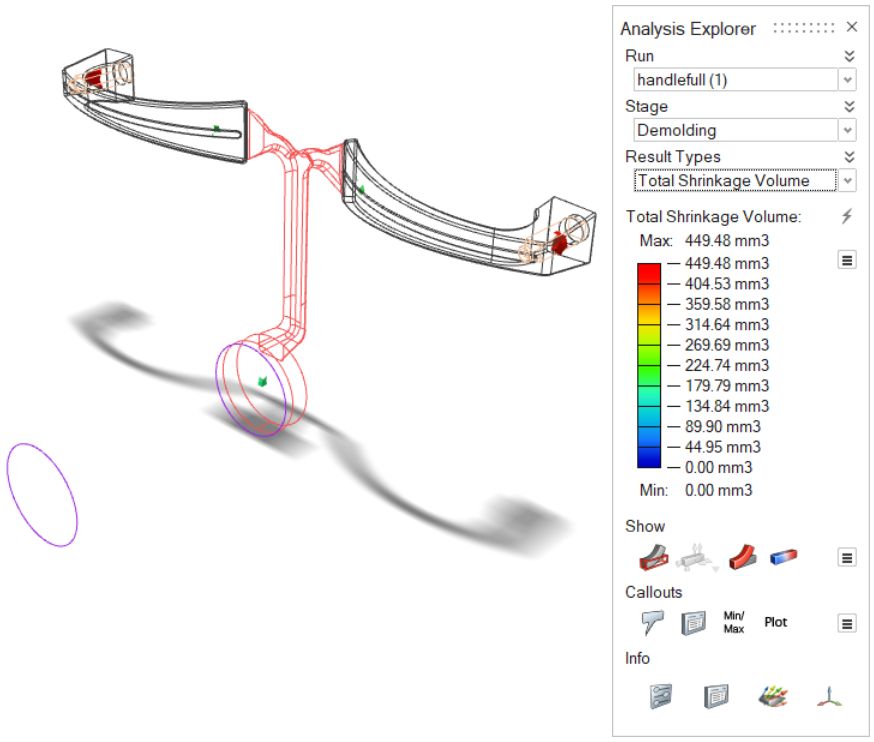Open the Show section options menu
The height and width of the screenshot is (742, 874).
(847, 557)
